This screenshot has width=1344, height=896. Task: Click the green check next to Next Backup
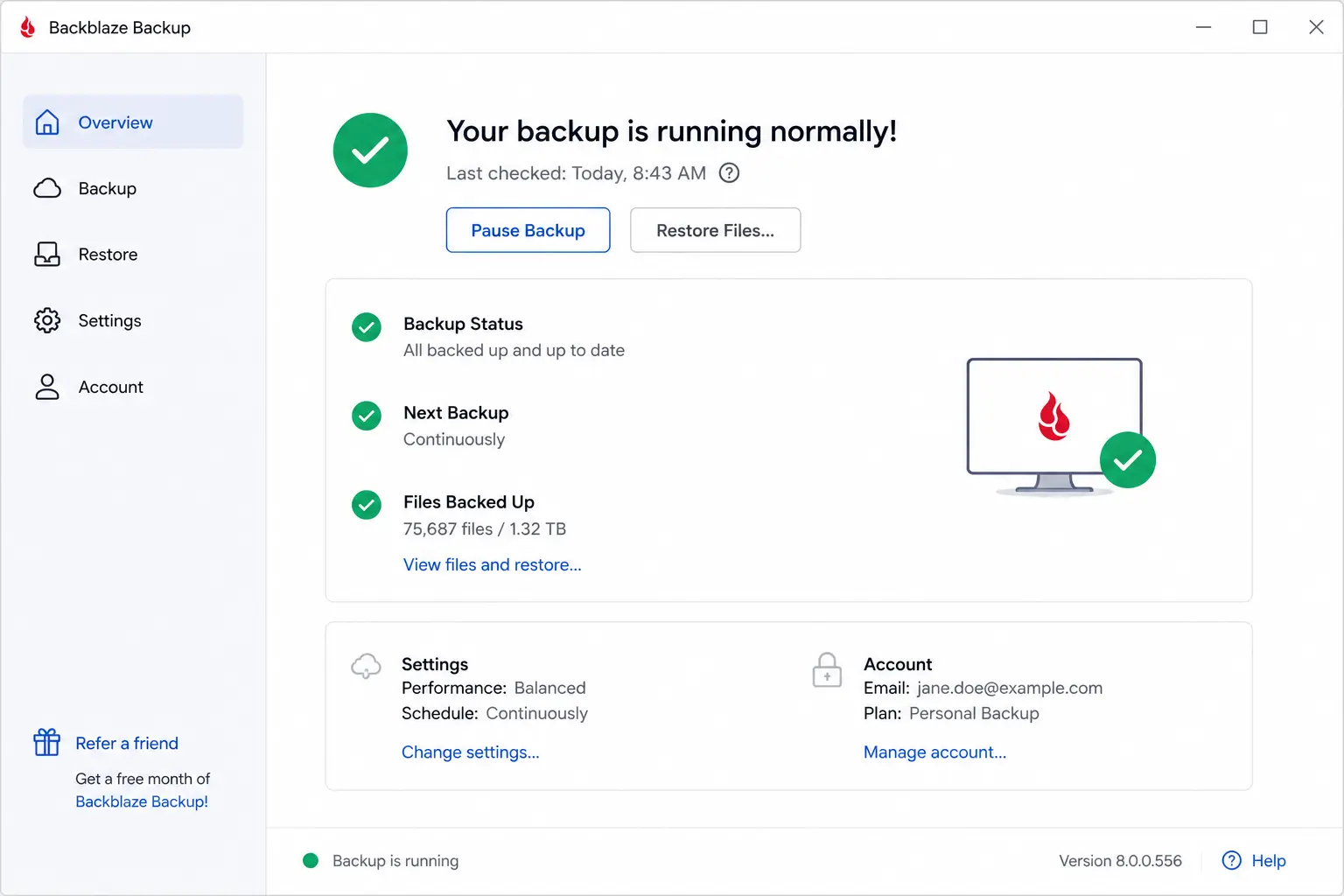[x=367, y=416]
